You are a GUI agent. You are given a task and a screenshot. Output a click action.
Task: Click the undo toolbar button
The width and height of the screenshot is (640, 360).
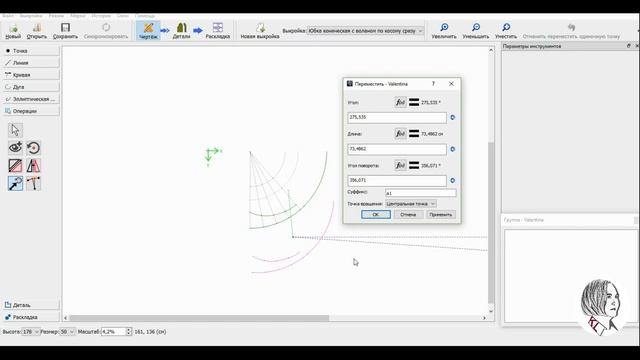(571, 31)
